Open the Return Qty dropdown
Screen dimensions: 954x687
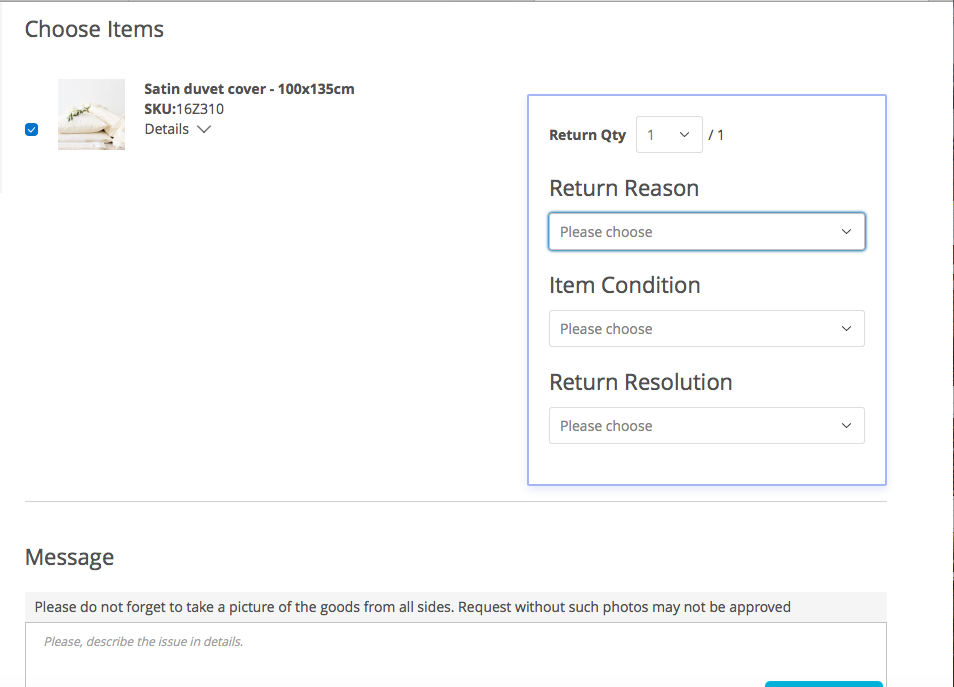669,134
